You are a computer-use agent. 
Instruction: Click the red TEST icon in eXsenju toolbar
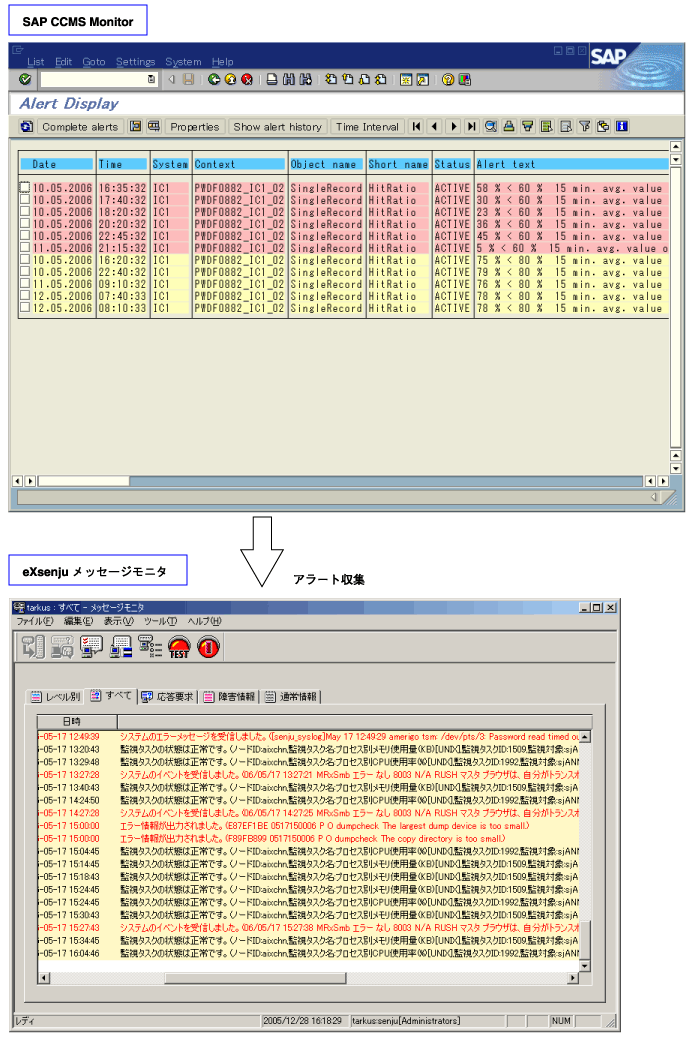pos(179,647)
